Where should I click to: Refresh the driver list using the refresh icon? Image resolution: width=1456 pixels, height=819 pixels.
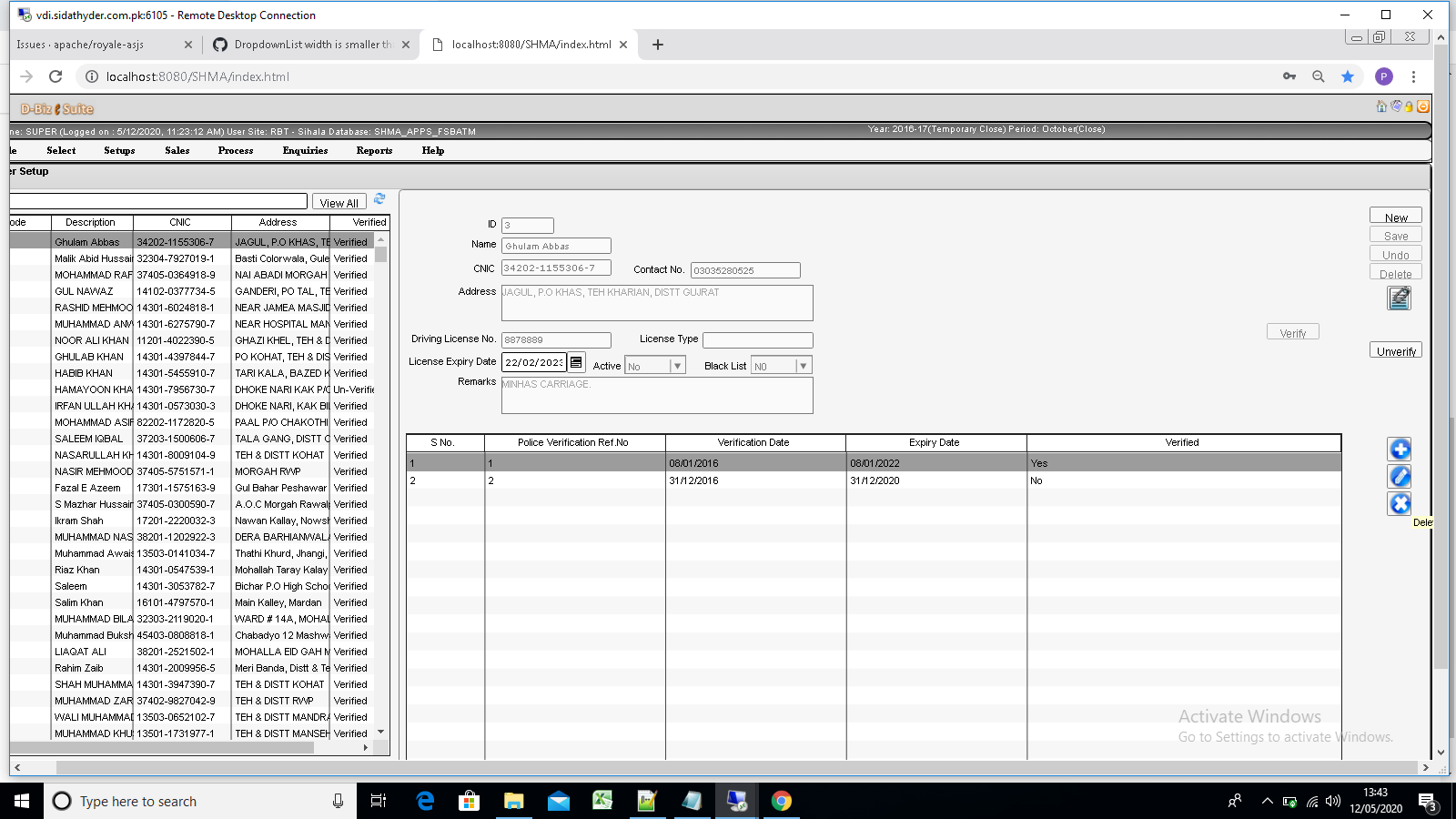(x=379, y=199)
